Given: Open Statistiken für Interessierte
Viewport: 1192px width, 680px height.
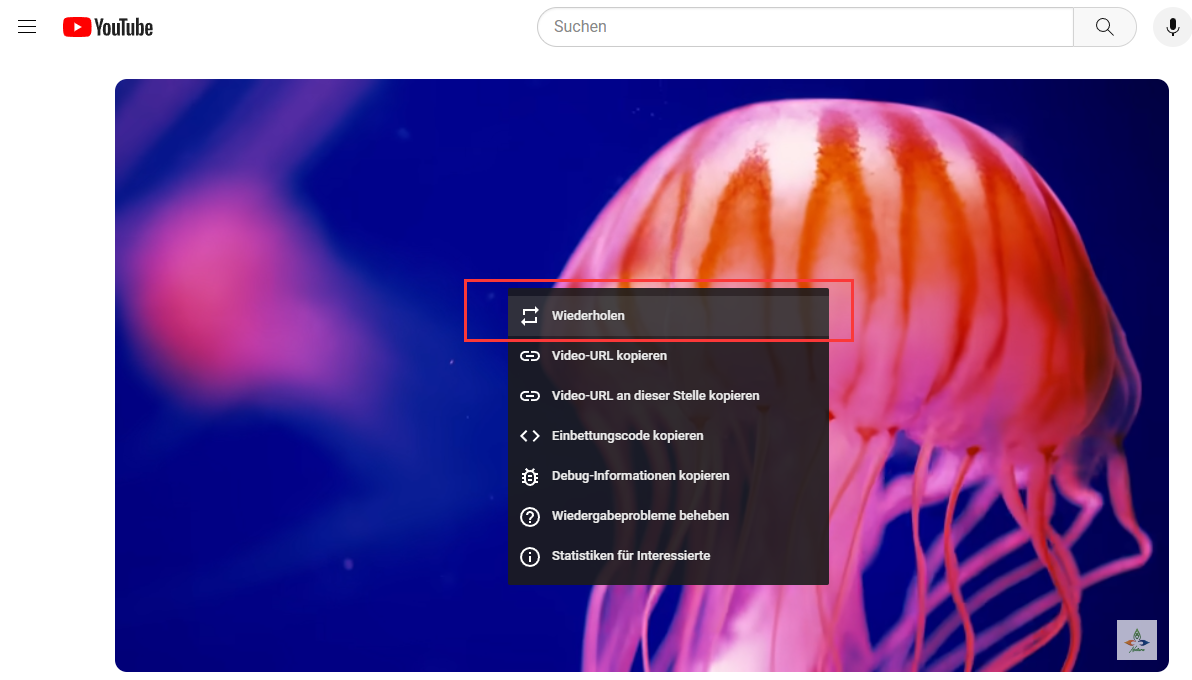Looking at the screenshot, I should [668, 556].
